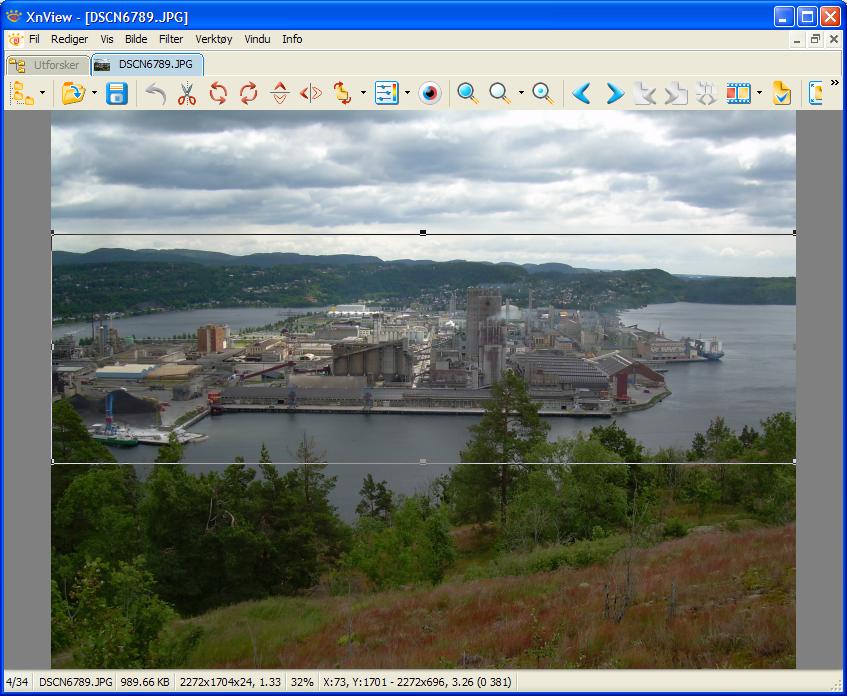Screen dimensions: 847x696
Task: Click the XnView title bar app icon
Action: [x=14, y=17]
